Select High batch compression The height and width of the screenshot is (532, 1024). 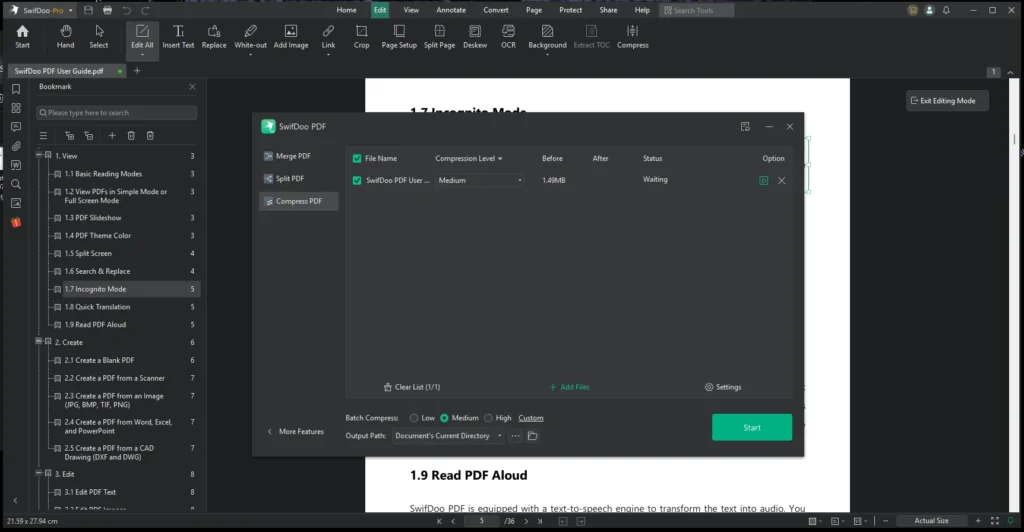pos(488,418)
